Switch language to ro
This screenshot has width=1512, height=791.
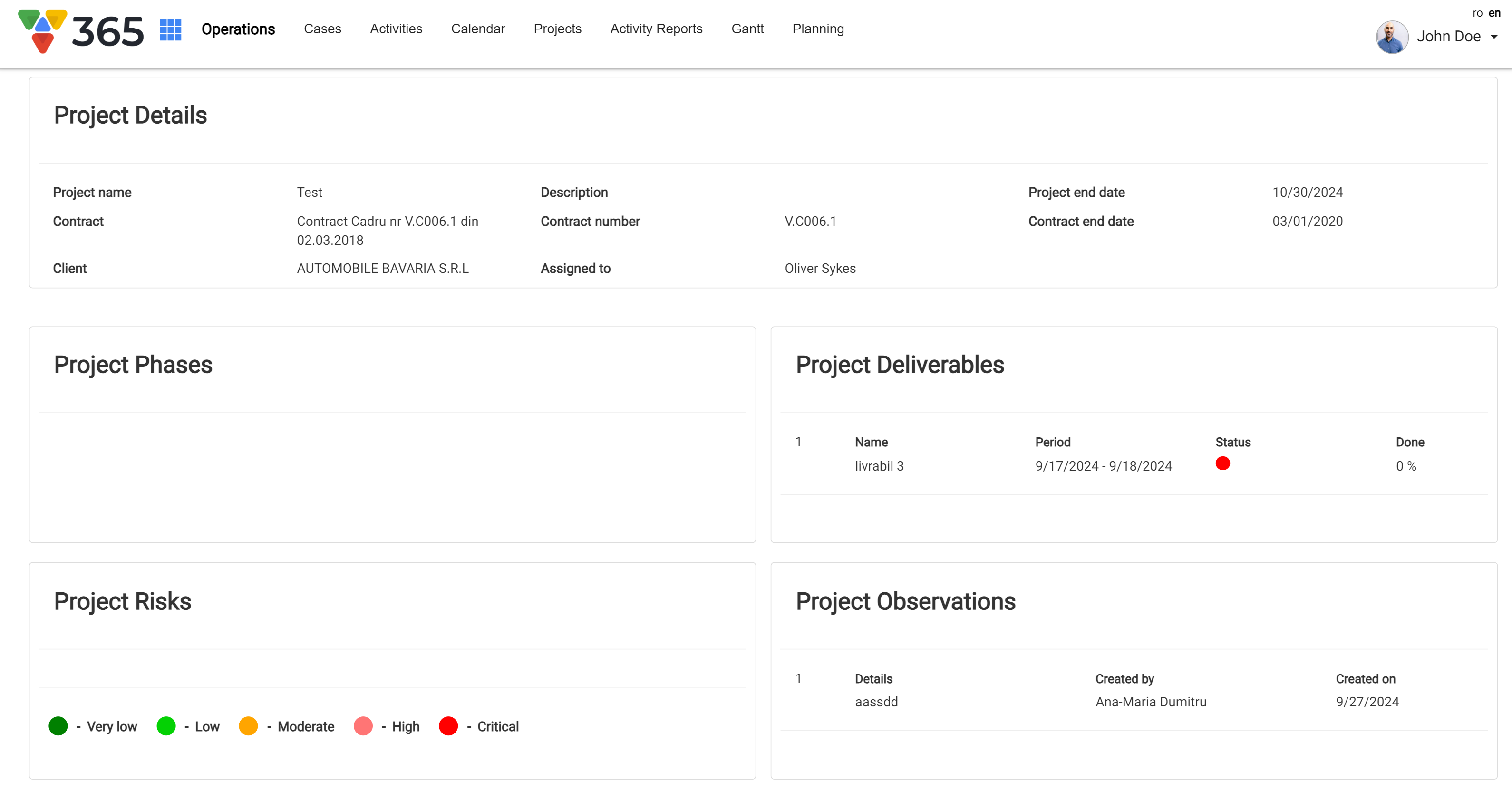click(1477, 13)
